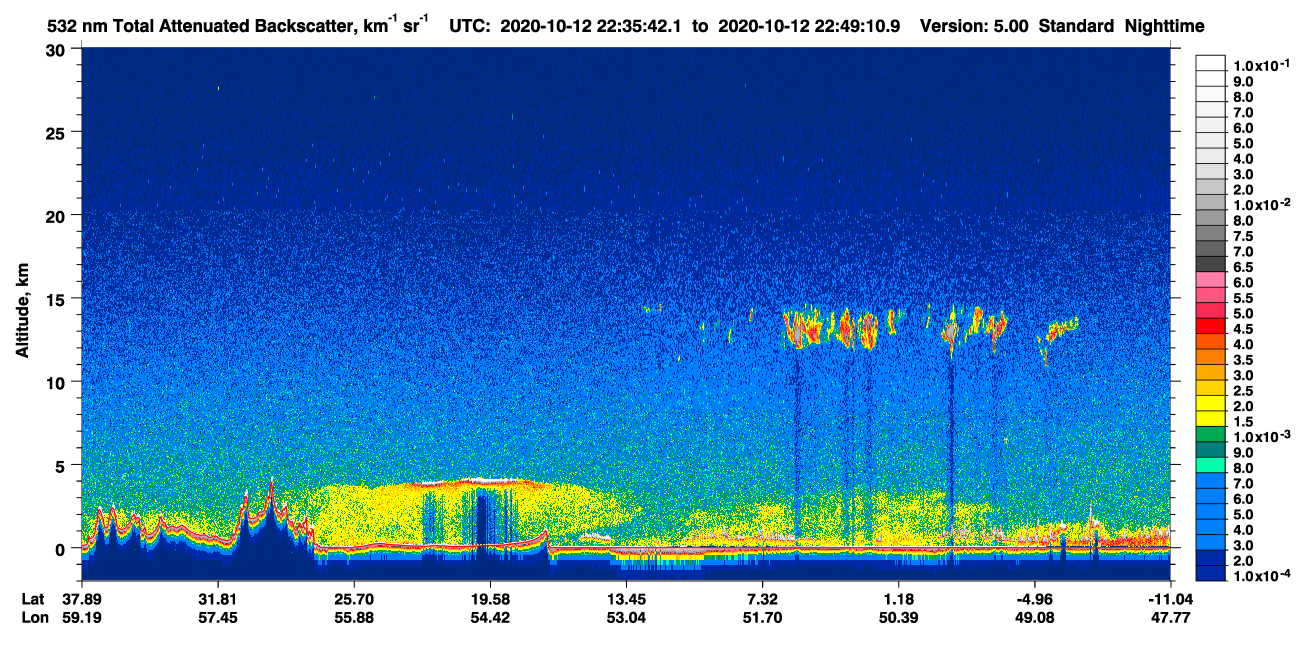Click start time 2020-10-12 22:35:42.1
This screenshot has width=1300, height=667.
coord(591,26)
